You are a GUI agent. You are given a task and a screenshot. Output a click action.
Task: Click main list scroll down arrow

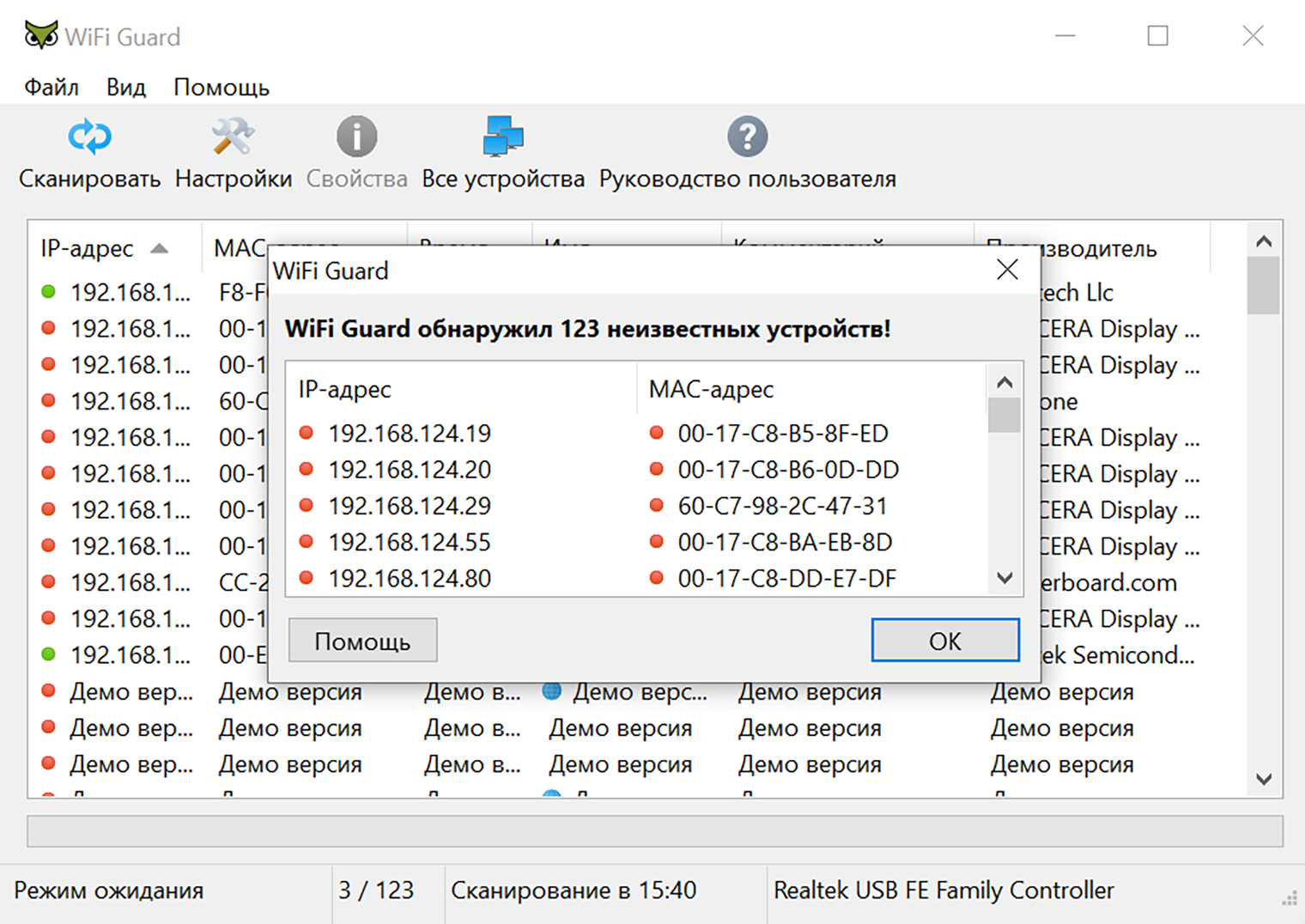pos(1264,779)
